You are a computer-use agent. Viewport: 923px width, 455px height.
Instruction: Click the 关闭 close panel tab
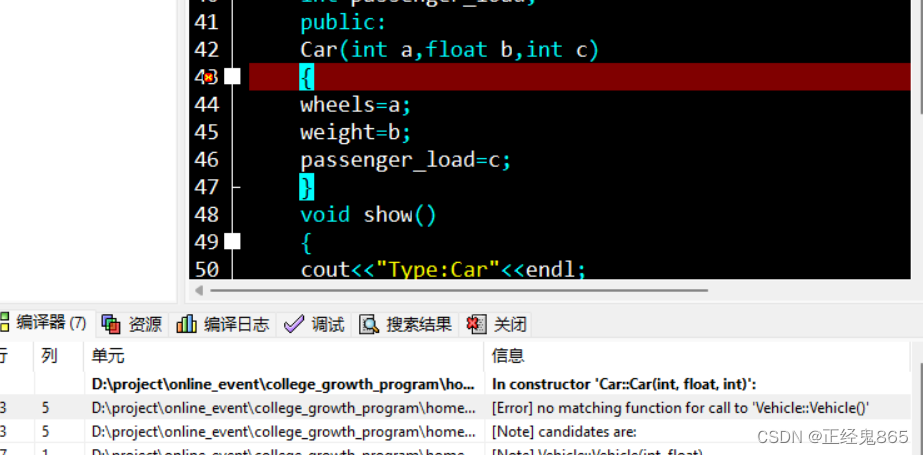496,324
